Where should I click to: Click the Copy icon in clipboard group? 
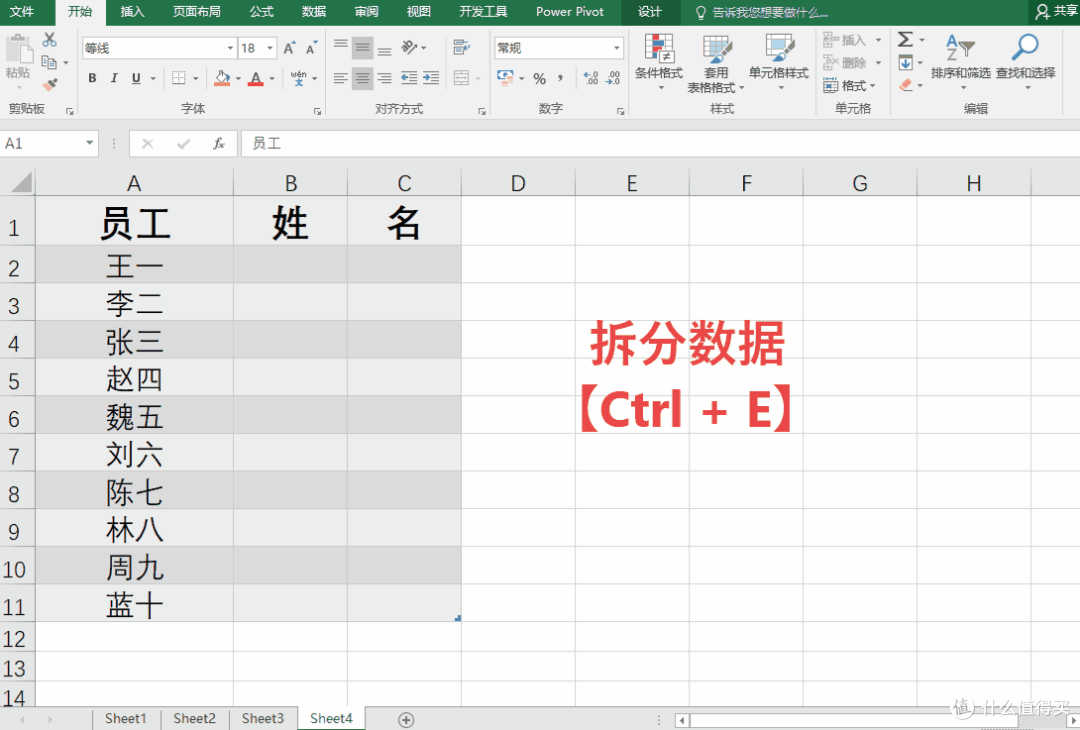tap(49, 63)
